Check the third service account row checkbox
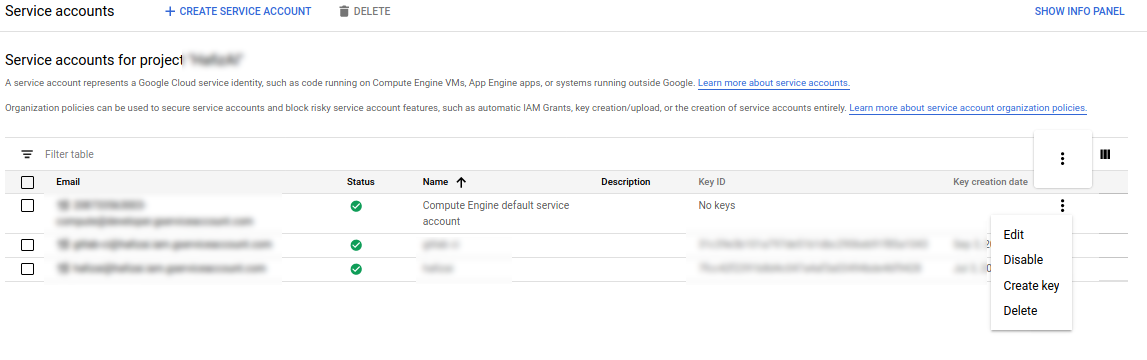The width and height of the screenshot is (1147, 360). pyautogui.click(x=27, y=269)
